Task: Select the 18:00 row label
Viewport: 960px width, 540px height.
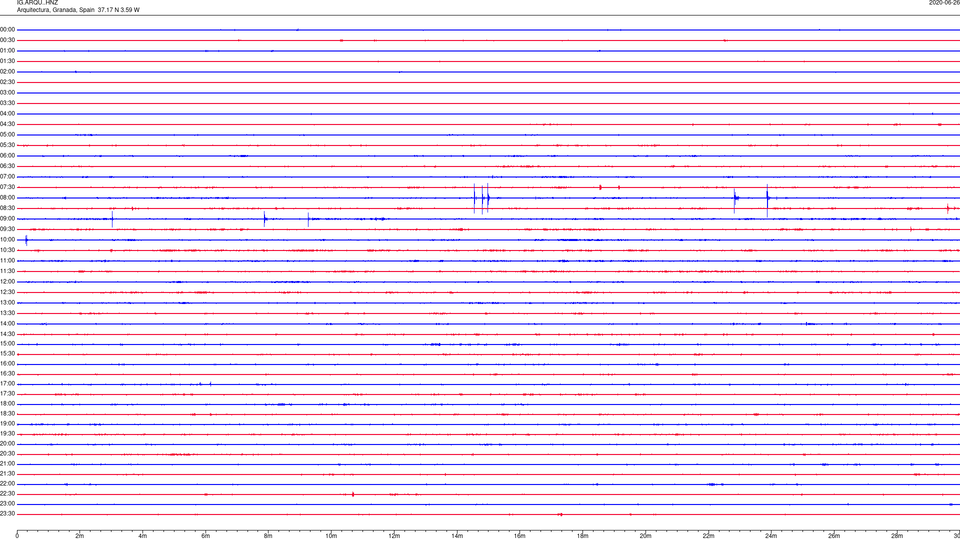Action: 7,404
